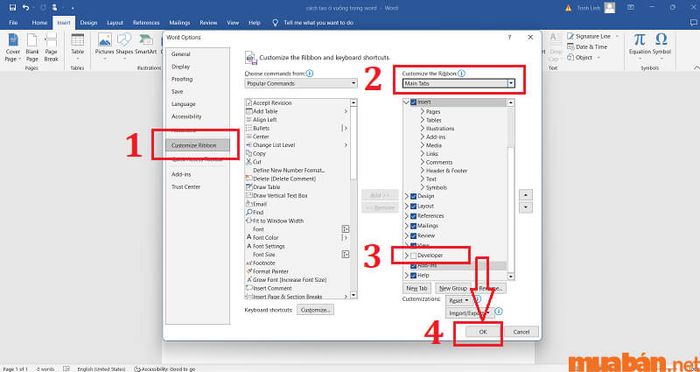Uncheck the Design tab checkbox
The height and width of the screenshot is (372, 700).
pyautogui.click(x=413, y=196)
